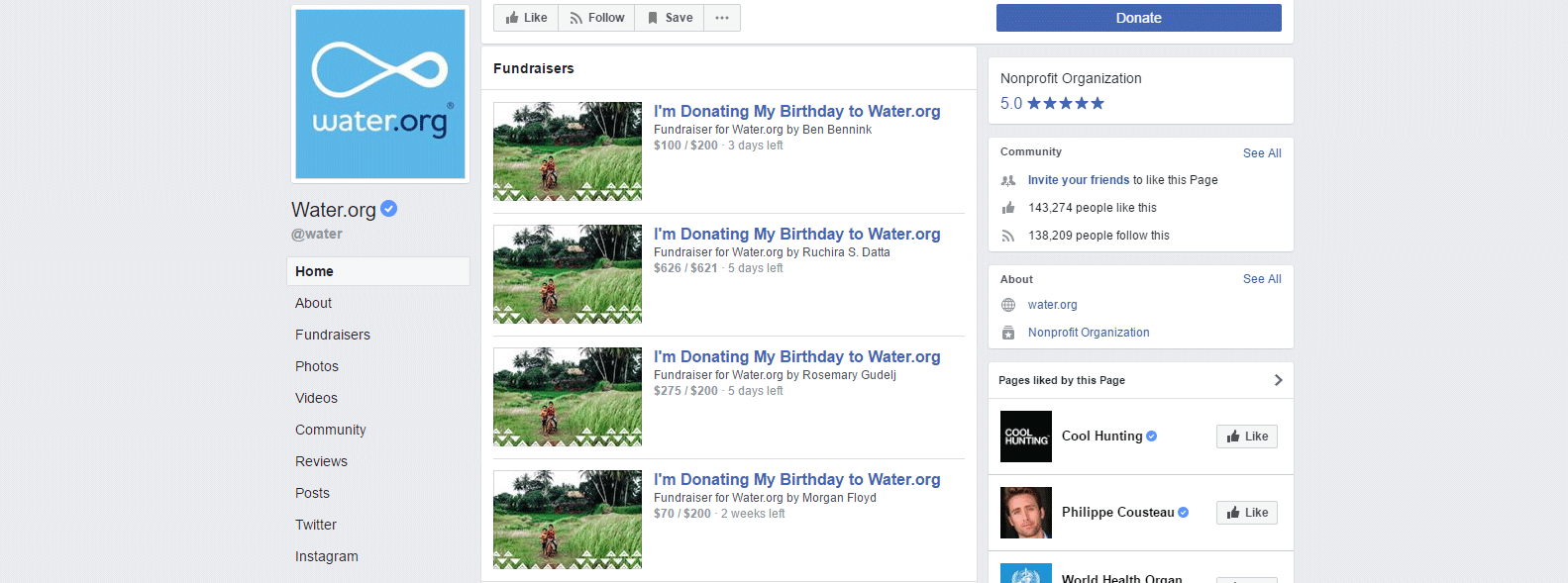Click category icon beside Nonprofit Organization link
Viewport: 1568px width, 583px height.
click(1008, 333)
